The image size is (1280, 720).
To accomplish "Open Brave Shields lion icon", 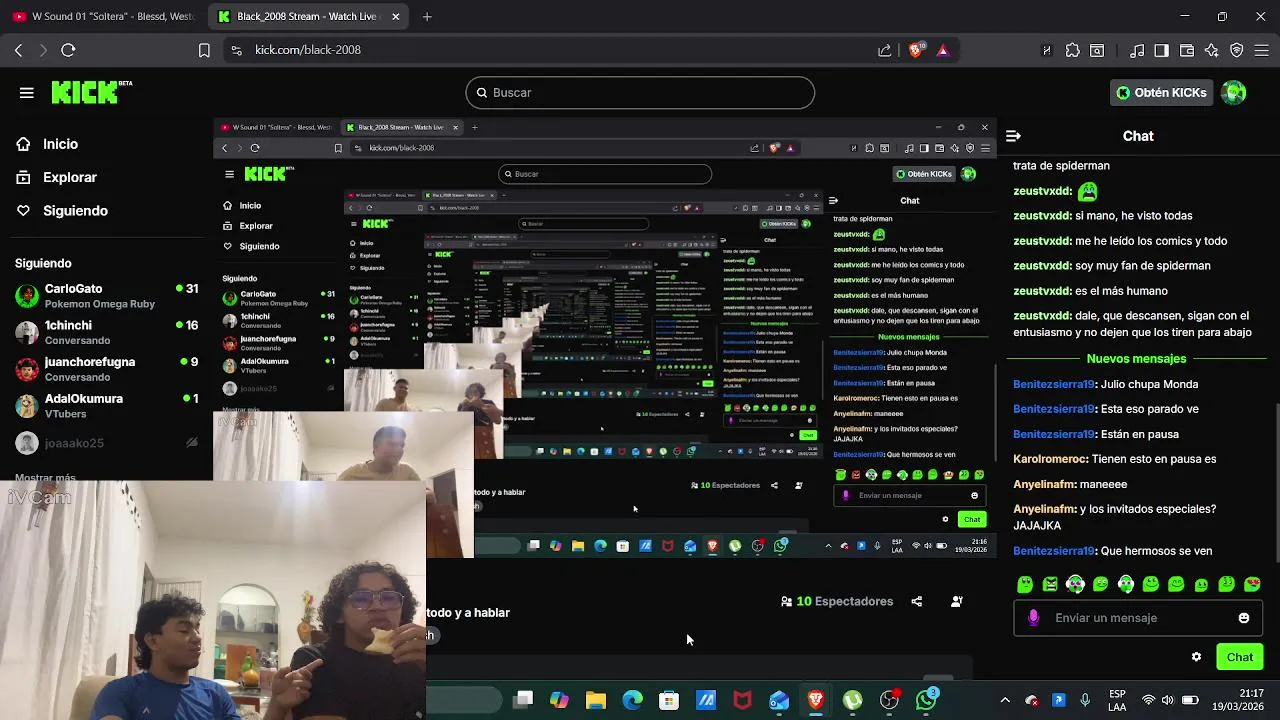I will 915,50.
